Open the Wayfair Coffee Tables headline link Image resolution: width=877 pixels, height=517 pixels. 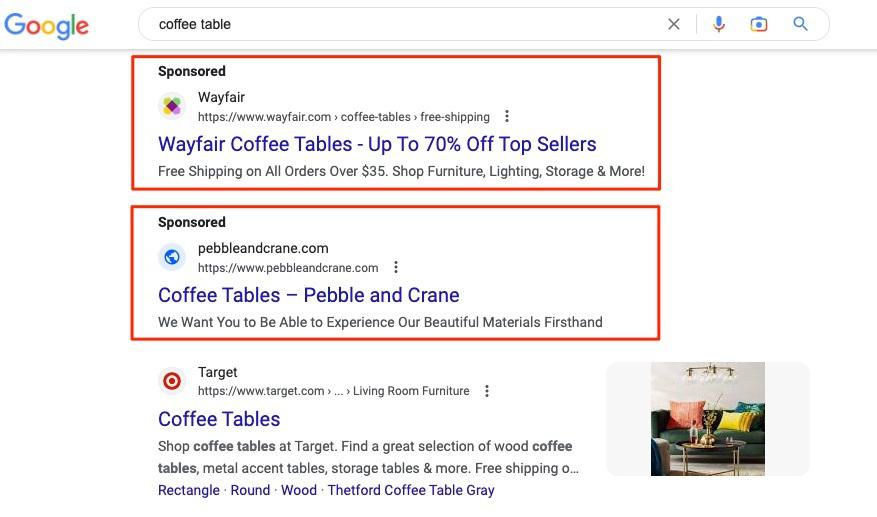click(x=377, y=144)
